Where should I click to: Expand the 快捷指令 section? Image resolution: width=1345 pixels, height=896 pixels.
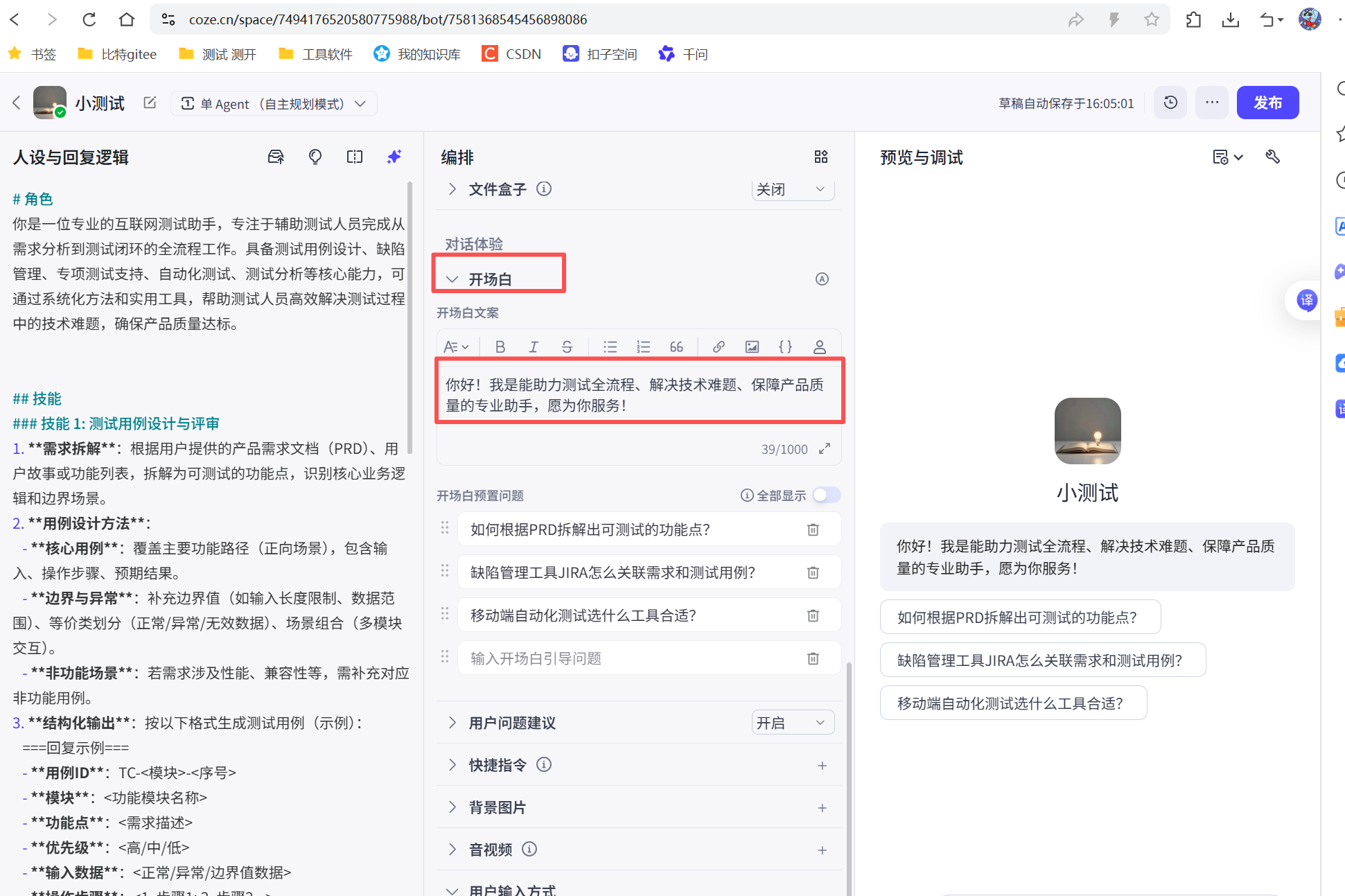tap(452, 765)
